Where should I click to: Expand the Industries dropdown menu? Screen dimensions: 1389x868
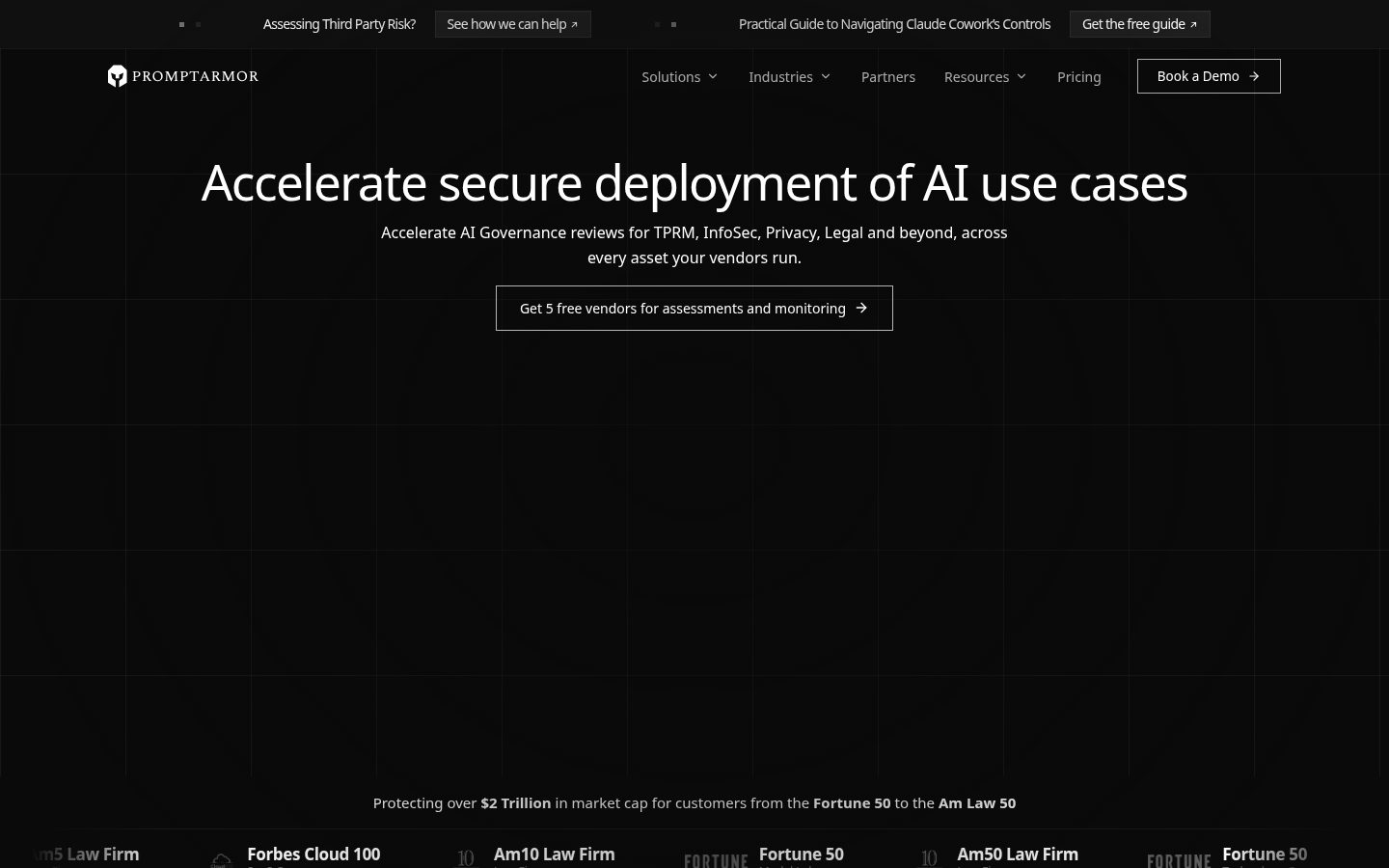(x=789, y=77)
